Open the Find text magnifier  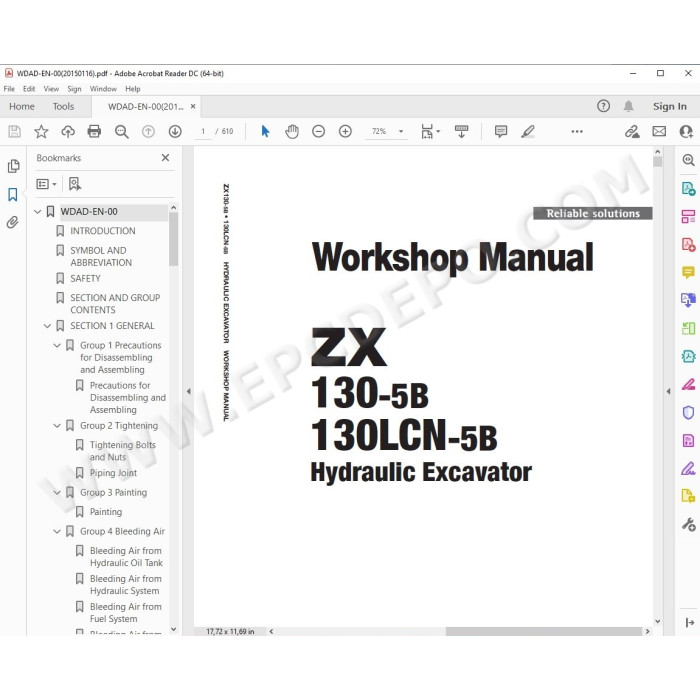tap(121, 131)
